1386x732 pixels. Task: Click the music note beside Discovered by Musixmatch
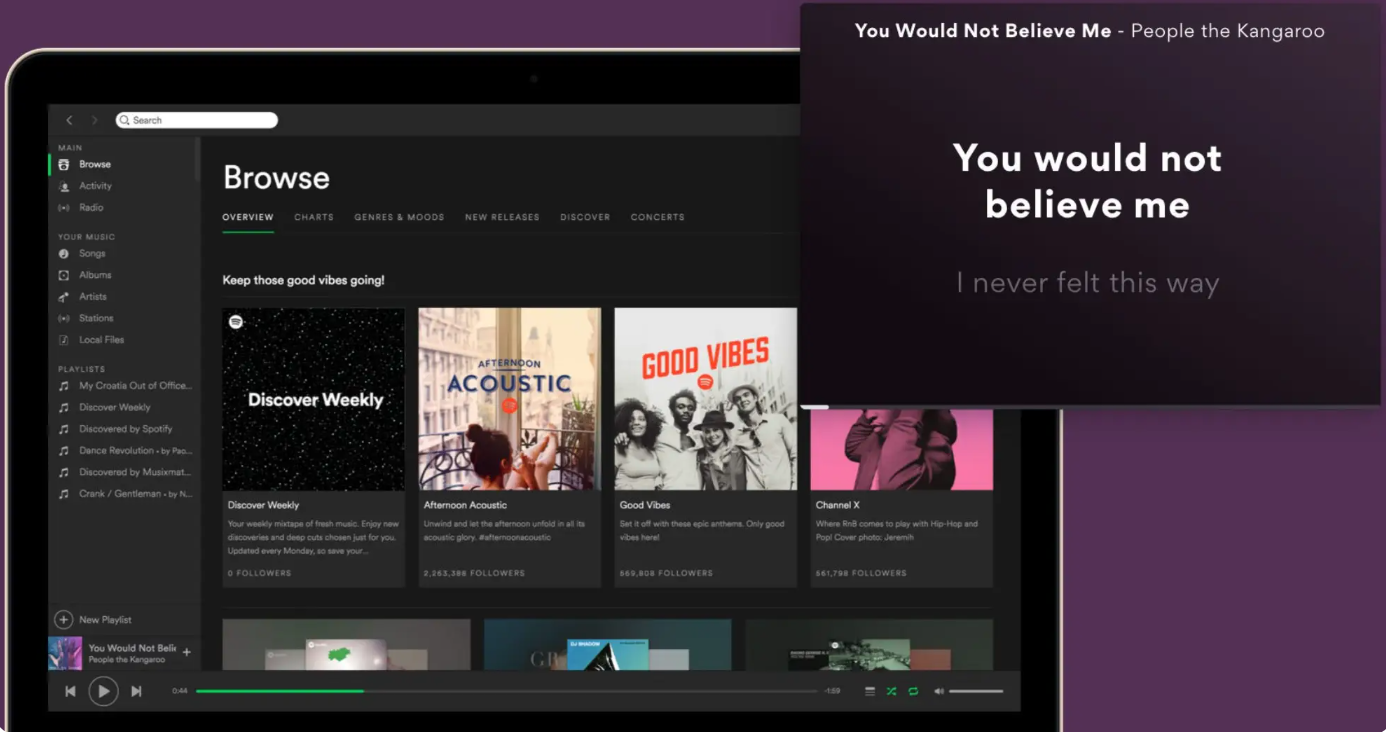[x=64, y=472]
